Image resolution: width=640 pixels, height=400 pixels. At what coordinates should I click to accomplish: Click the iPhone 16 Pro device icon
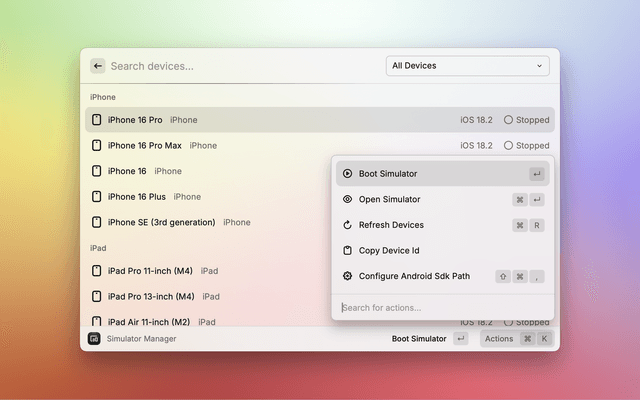pos(97,120)
